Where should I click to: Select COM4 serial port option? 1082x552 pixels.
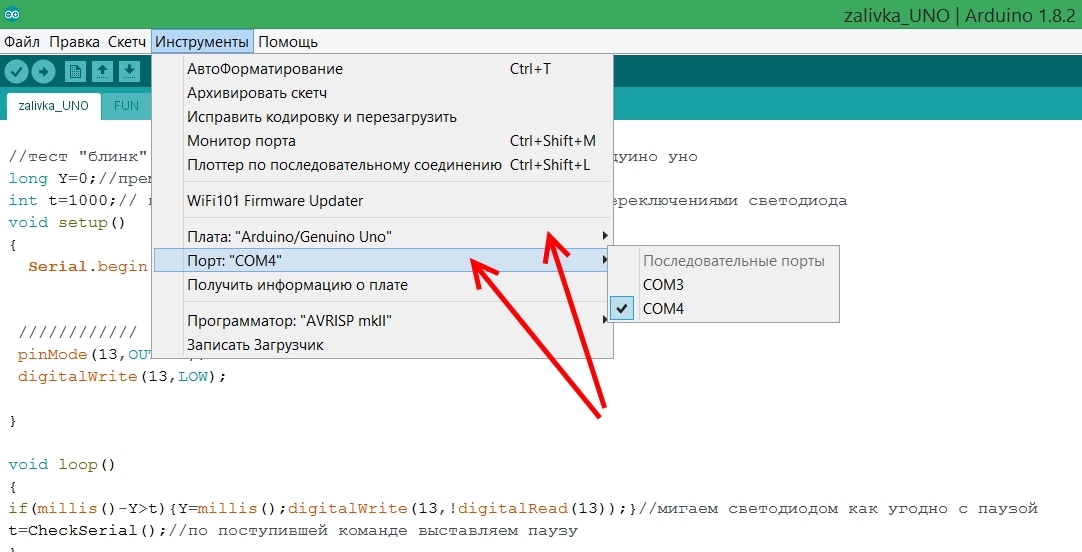coord(663,309)
